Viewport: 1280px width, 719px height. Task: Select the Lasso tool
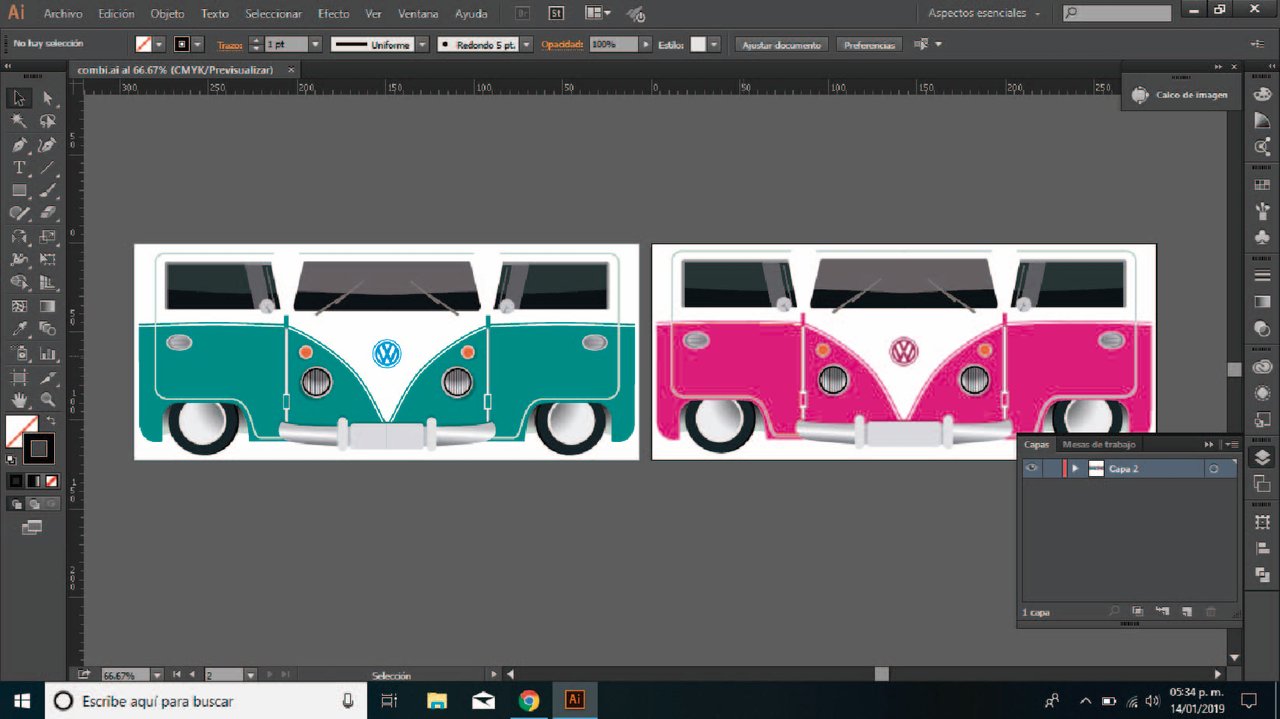tap(47, 121)
